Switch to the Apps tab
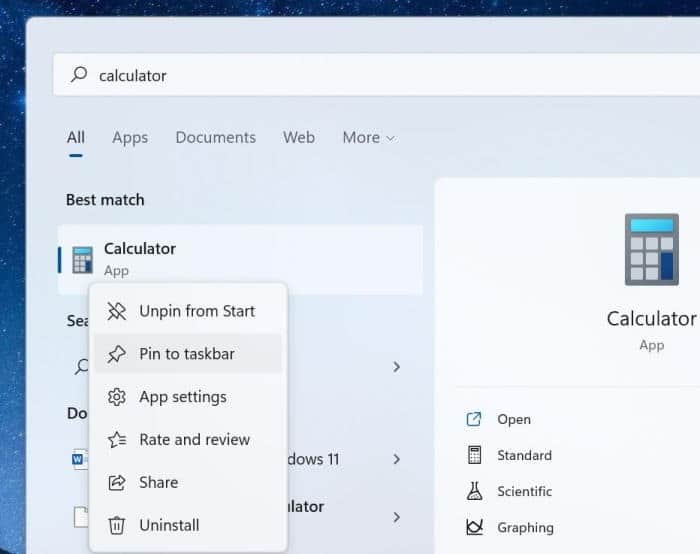This screenshot has width=700, height=554. click(130, 137)
